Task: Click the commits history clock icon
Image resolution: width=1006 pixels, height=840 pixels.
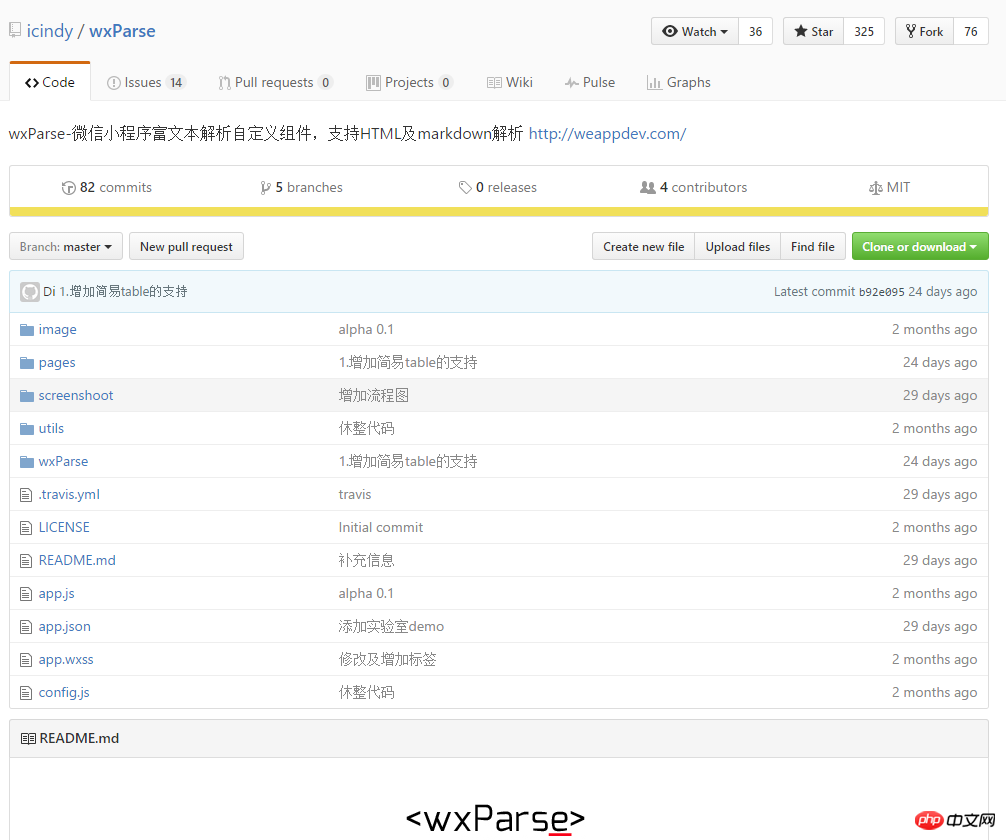Action: pos(69,188)
